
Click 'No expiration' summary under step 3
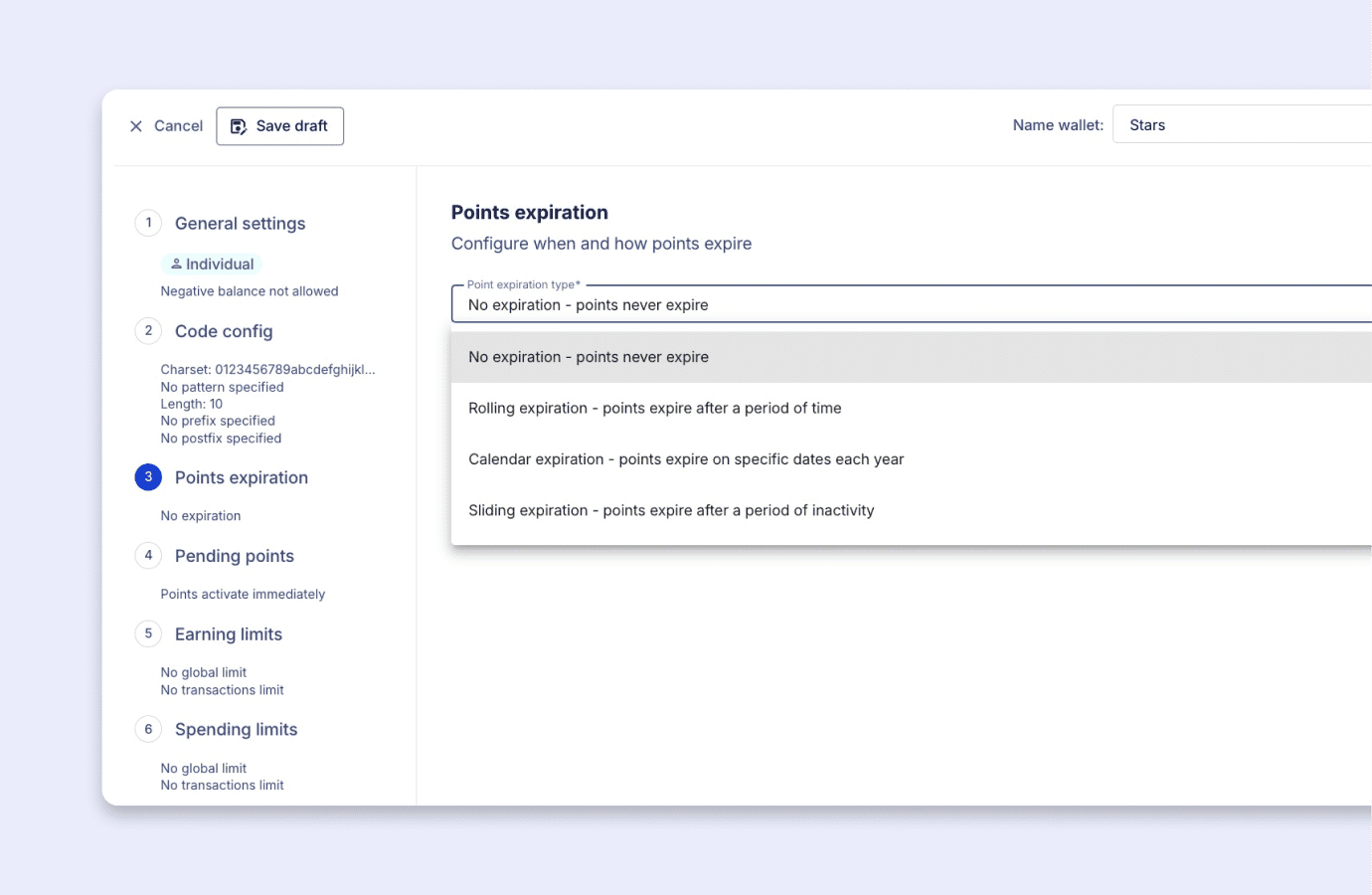[x=201, y=516]
